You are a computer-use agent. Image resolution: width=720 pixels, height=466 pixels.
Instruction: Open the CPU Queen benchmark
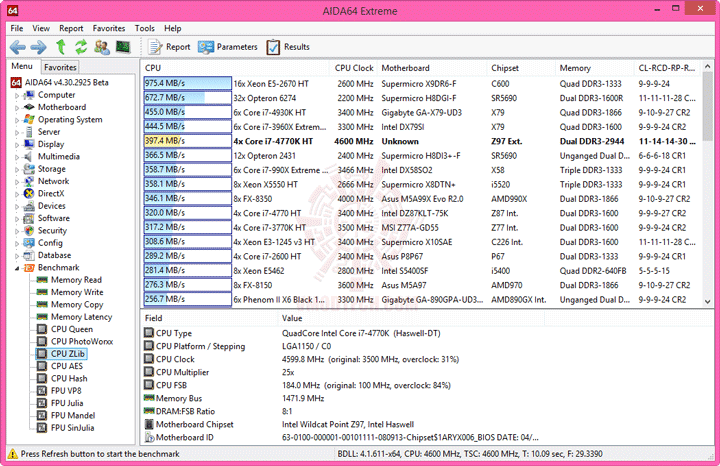tap(72, 329)
